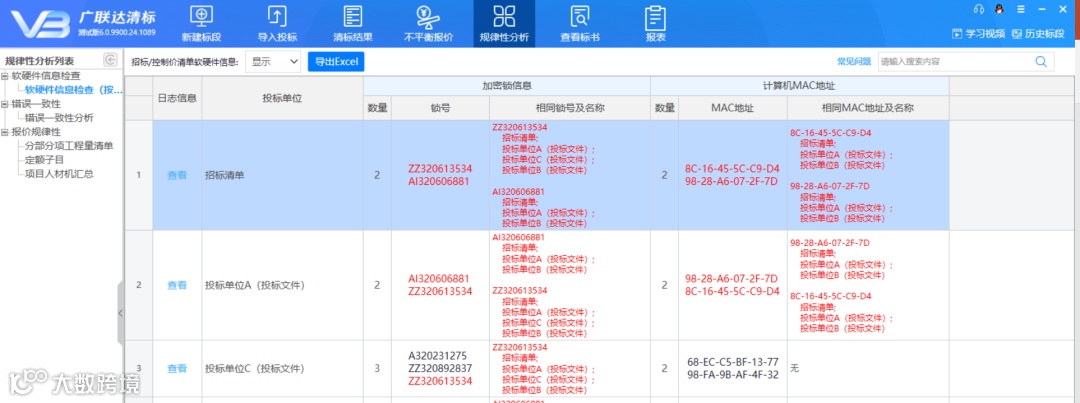Click the 导出Excel button

336,61
